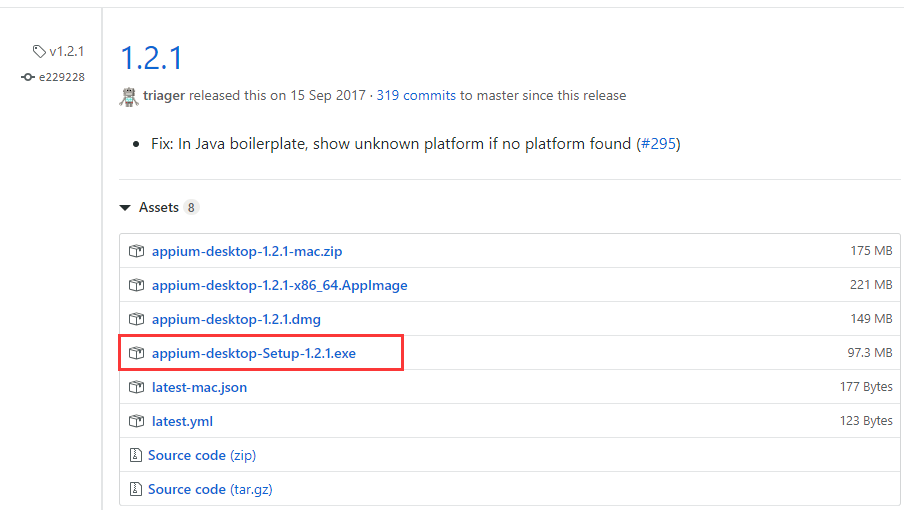The width and height of the screenshot is (904, 510).
Task: Click file icon for Source code (tar.gz)
Action: click(135, 489)
